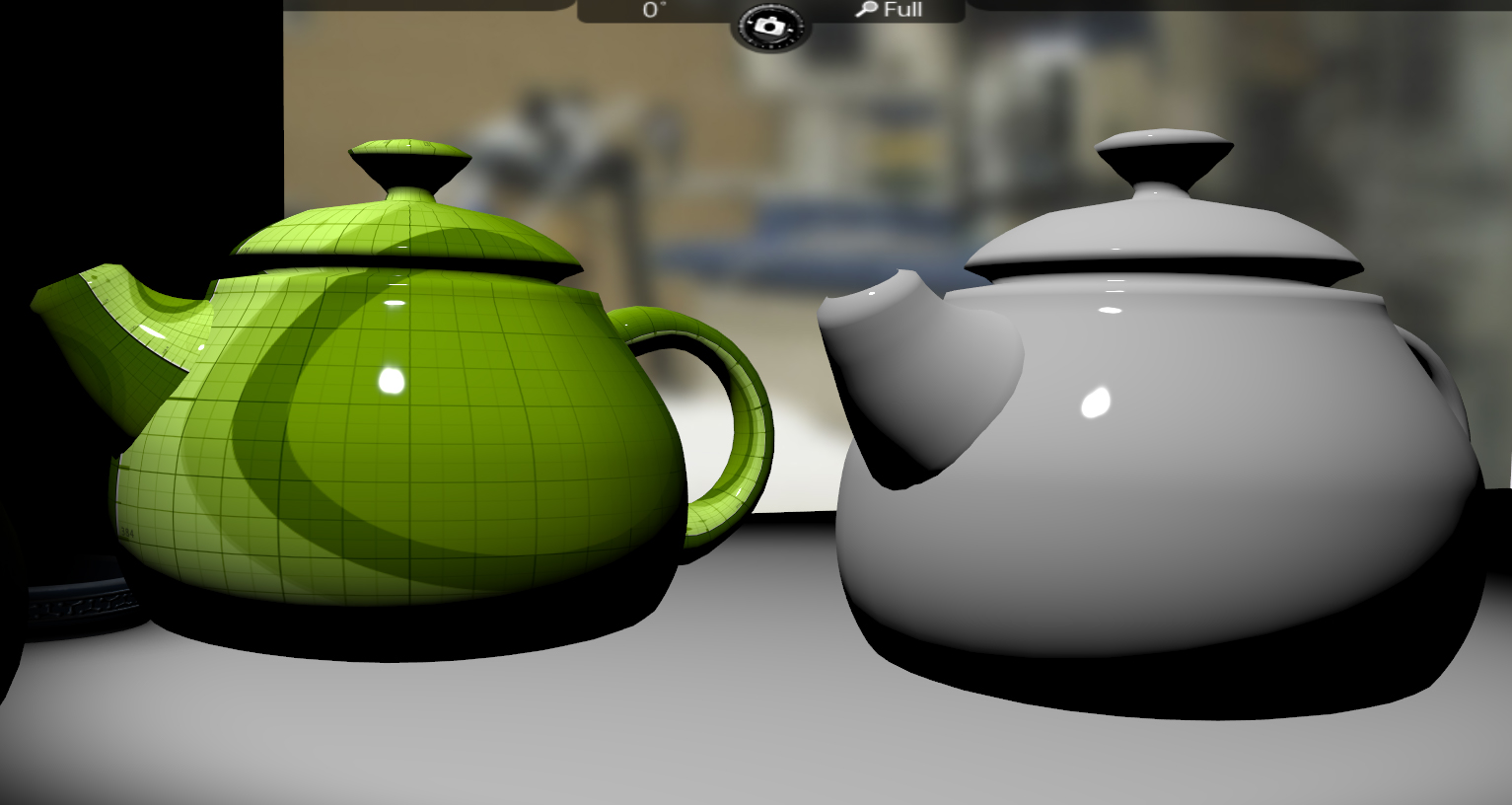Click the 0° rotation angle field
The height and width of the screenshot is (805, 1512).
[654, 11]
